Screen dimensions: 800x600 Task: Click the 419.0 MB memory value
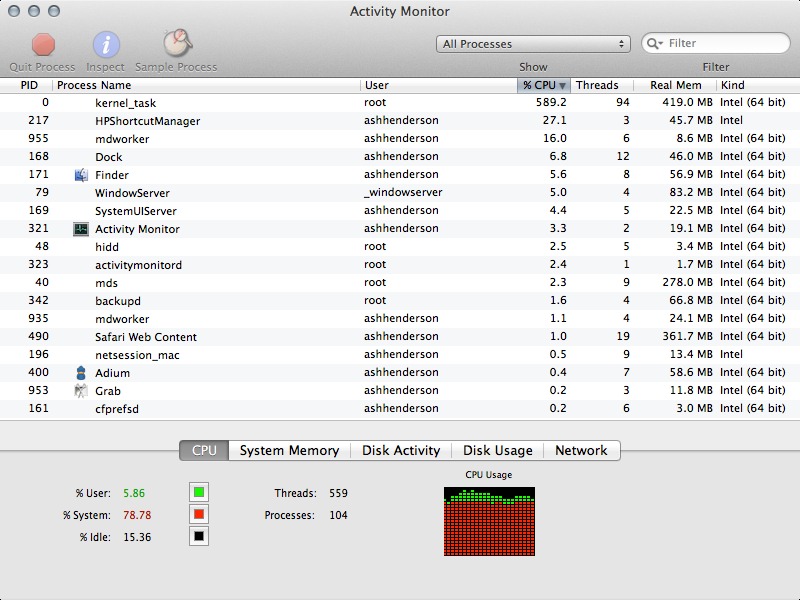(687, 103)
